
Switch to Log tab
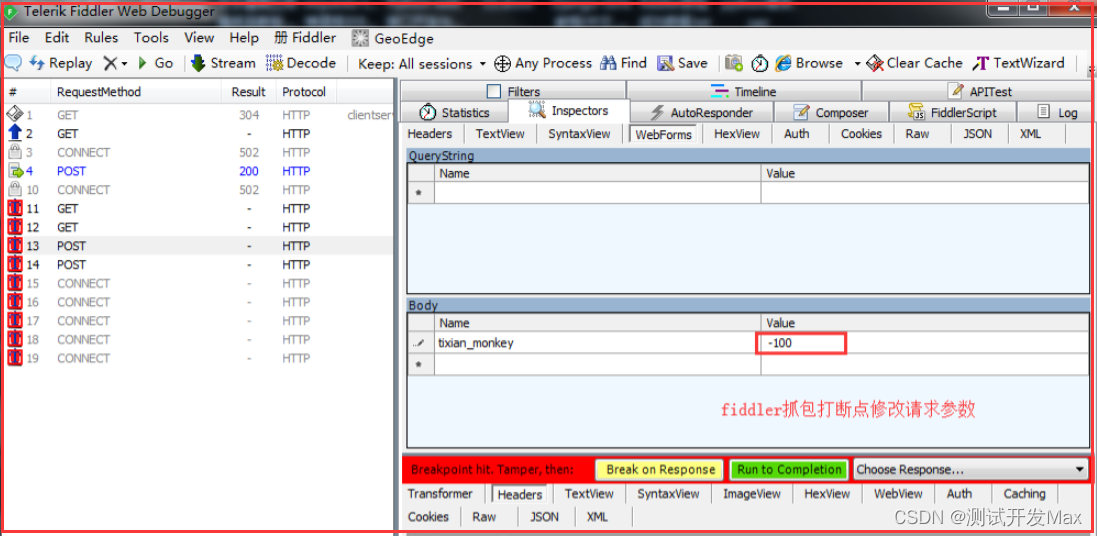(x=1056, y=112)
